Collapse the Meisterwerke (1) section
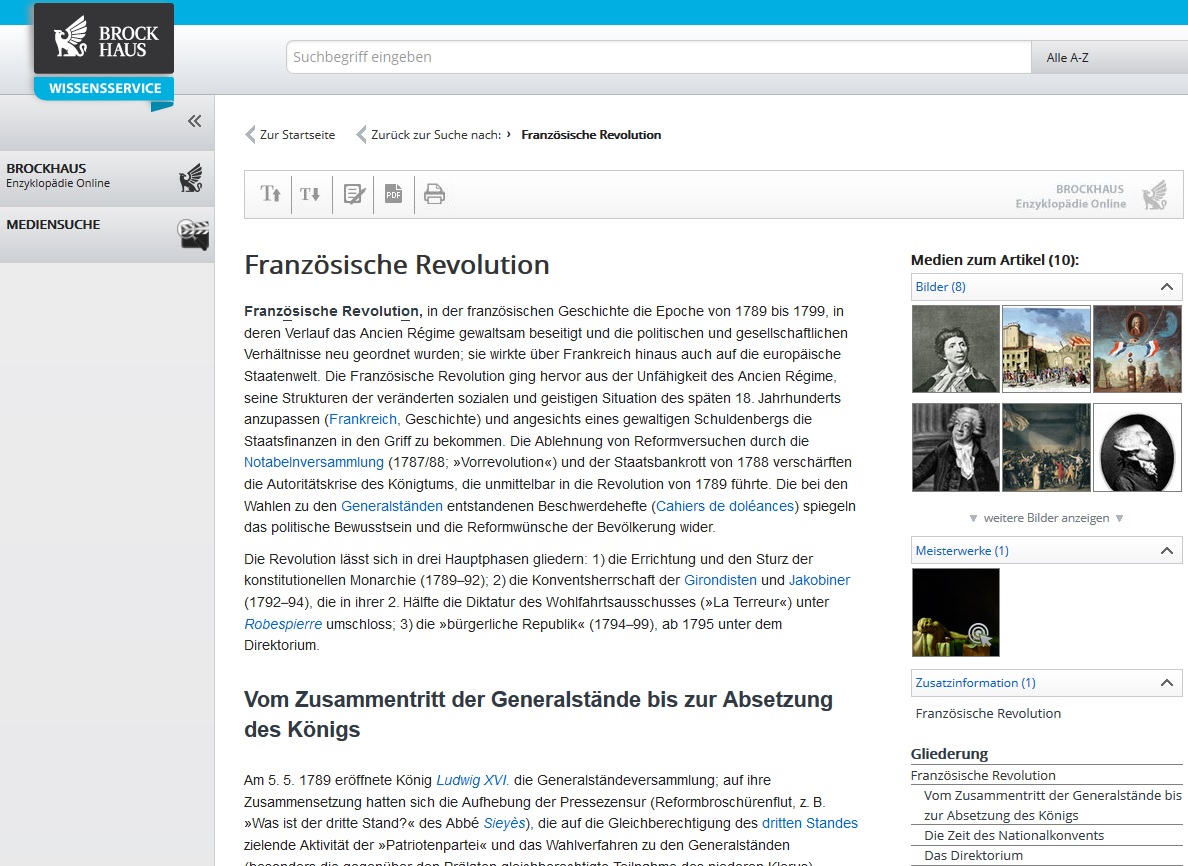 (1165, 551)
